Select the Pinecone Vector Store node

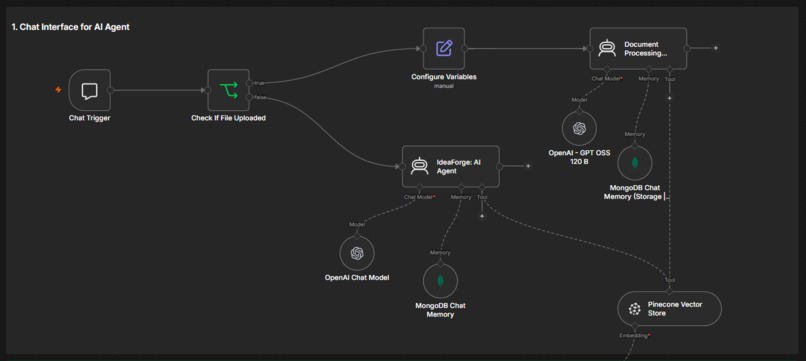669,309
